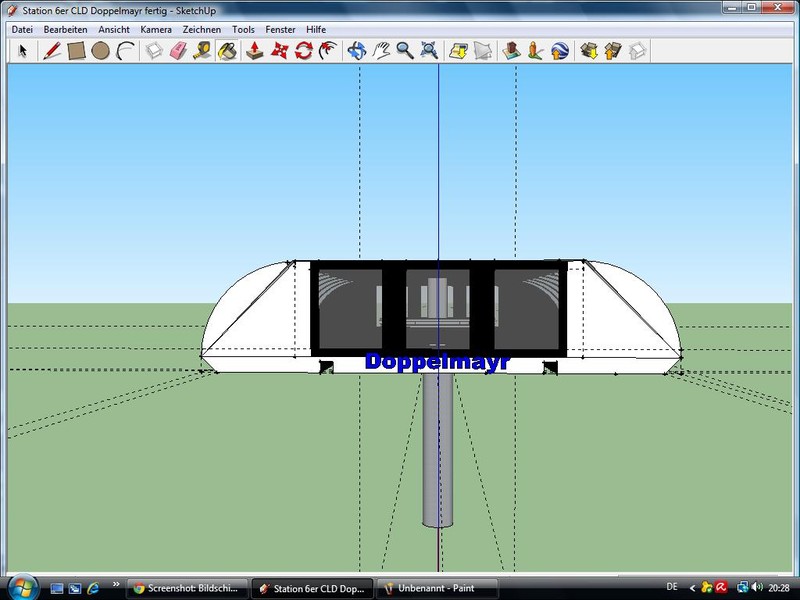Select the Offset tool
Screen dimensions: 800x600
(328, 51)
